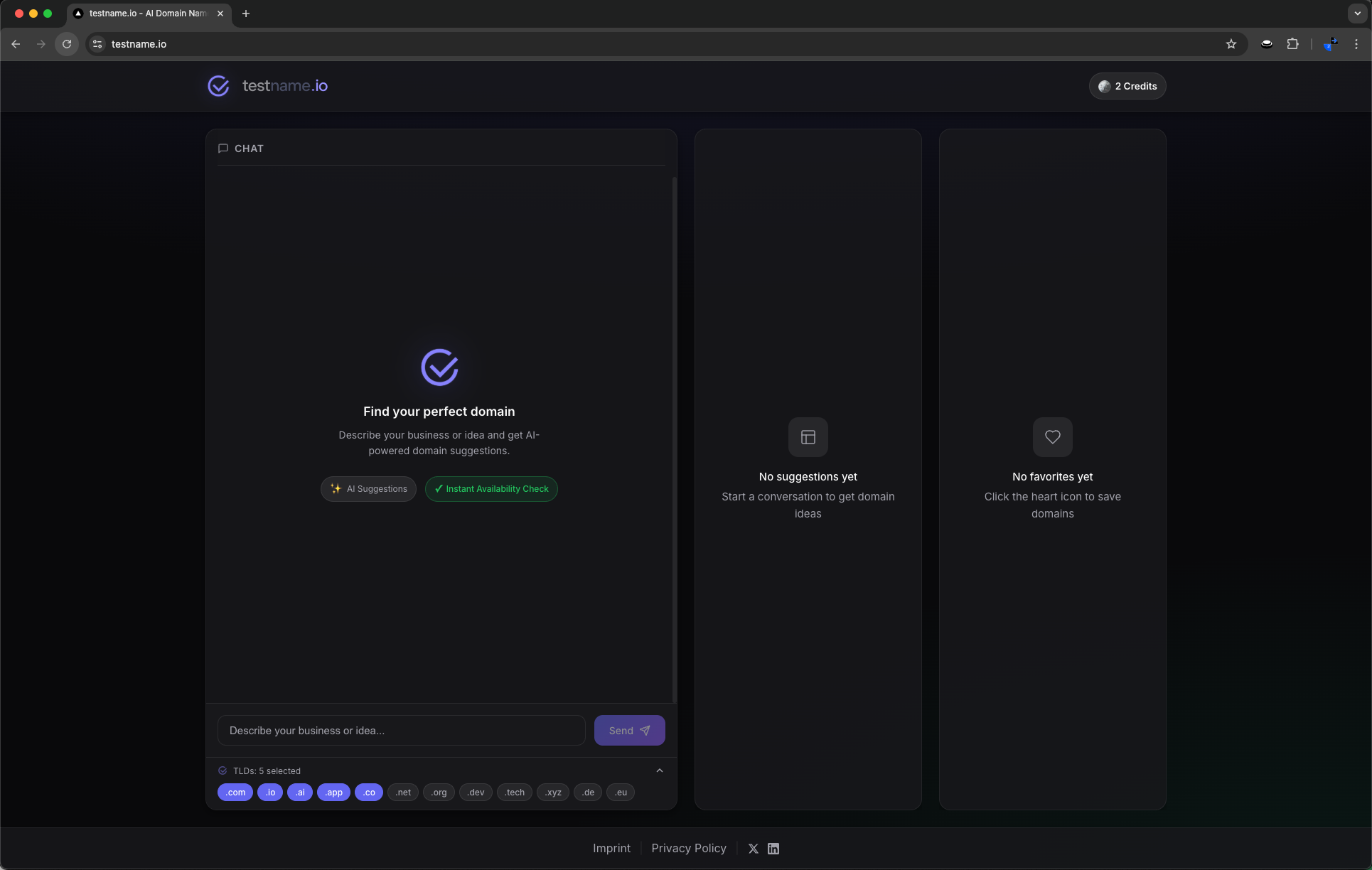Click the Instant Availability Check button
The height and width of the screenshot is (870, 1372).
pyautogui.click(x=491, y=489)
